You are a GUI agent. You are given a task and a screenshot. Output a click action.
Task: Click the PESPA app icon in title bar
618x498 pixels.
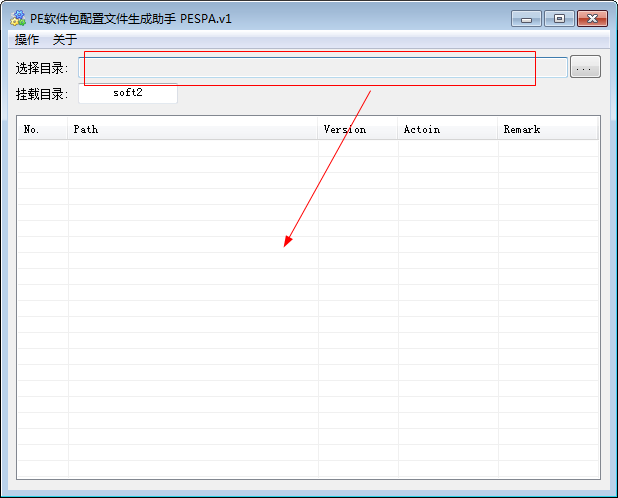(18, 18)
